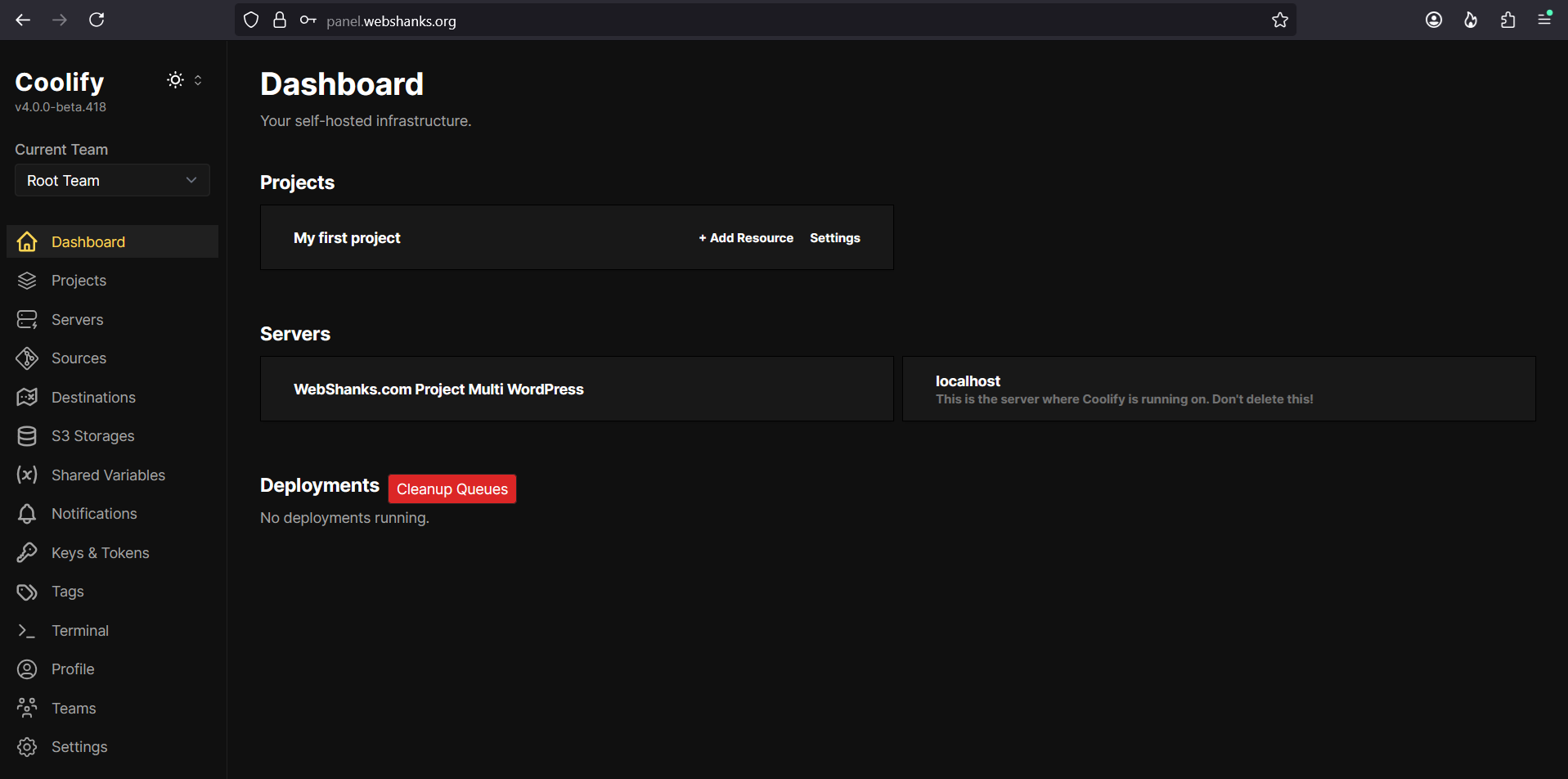
Task: Open the Root Team dropdown
Action: pyautogui.click(x=112, y=180)
